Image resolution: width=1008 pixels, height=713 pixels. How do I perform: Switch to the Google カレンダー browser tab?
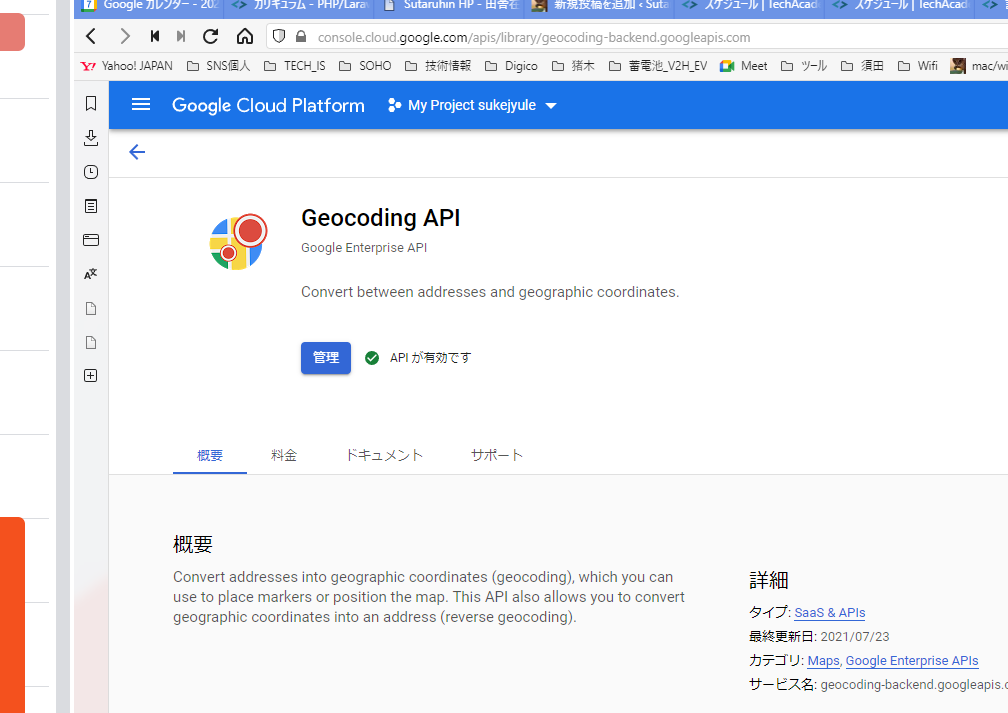pos(151,6)
